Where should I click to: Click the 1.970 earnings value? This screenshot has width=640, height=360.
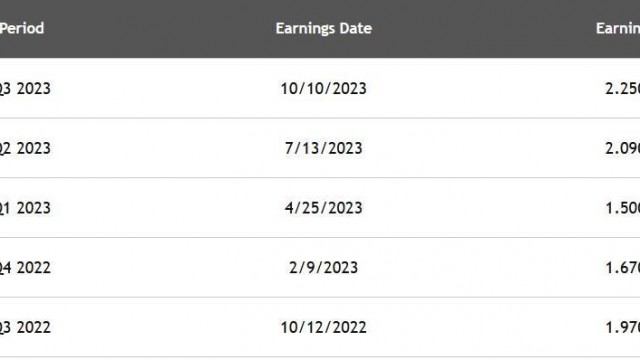tap(622, 327)
